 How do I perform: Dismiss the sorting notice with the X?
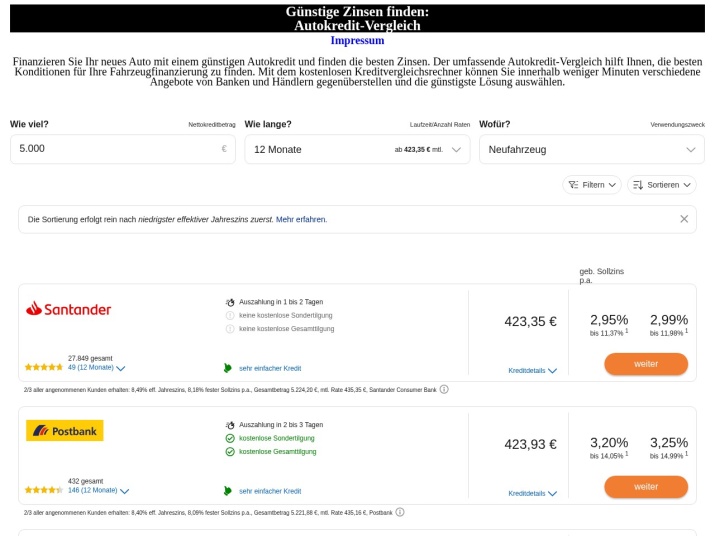pyautogui.click(x=684, y=219)
